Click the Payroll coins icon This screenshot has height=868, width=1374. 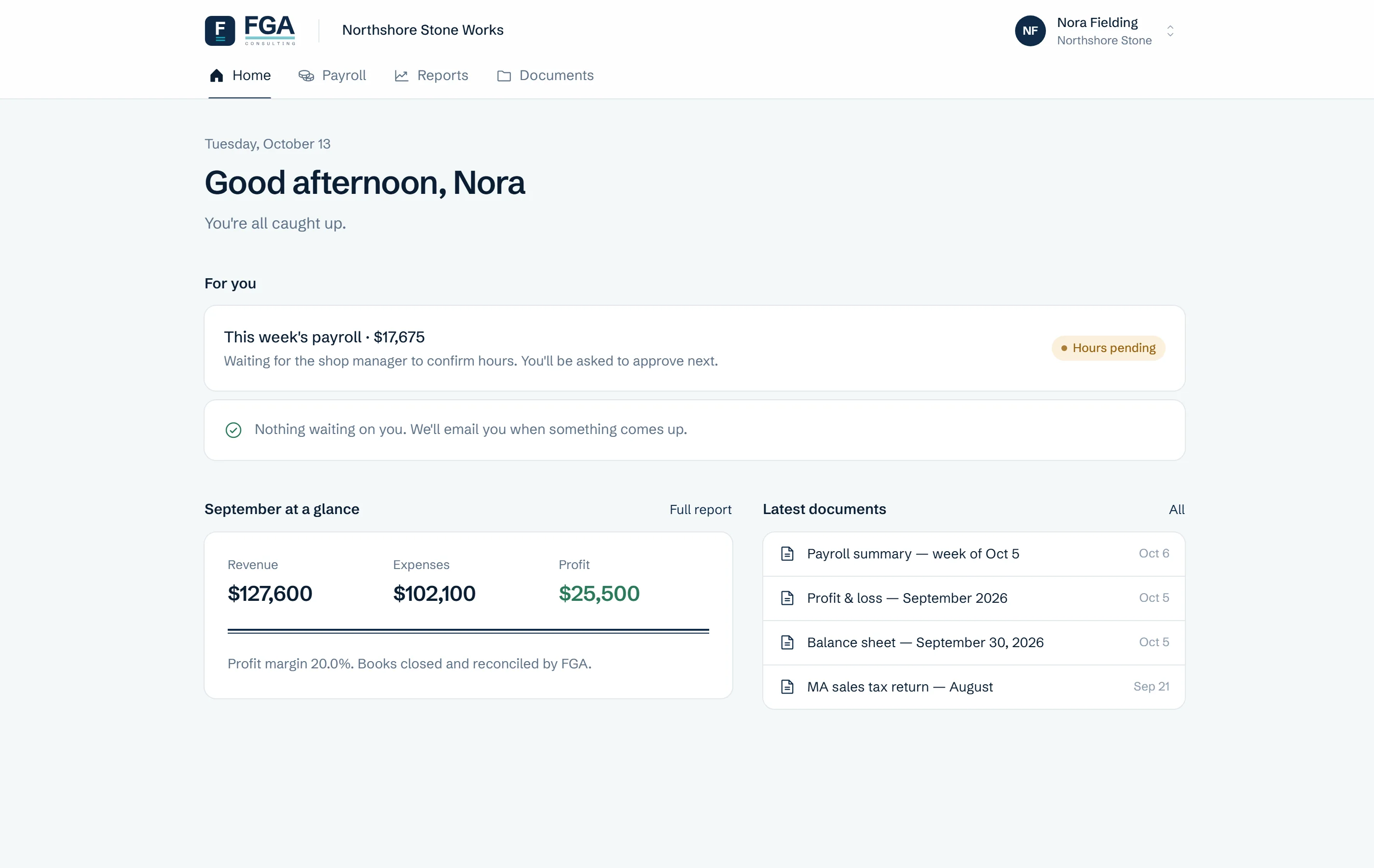tap(306, 76)
